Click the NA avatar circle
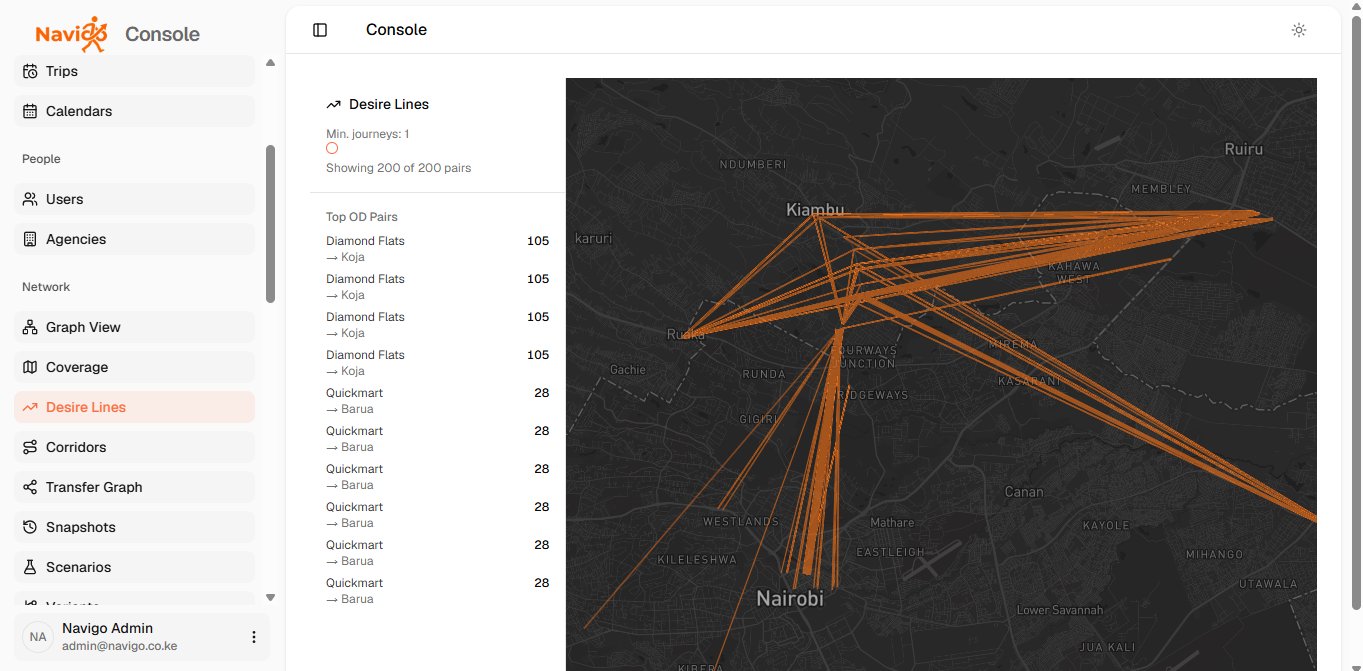Image resolution: width=1363 pixels, height=671 pixels. click(38, 637)
